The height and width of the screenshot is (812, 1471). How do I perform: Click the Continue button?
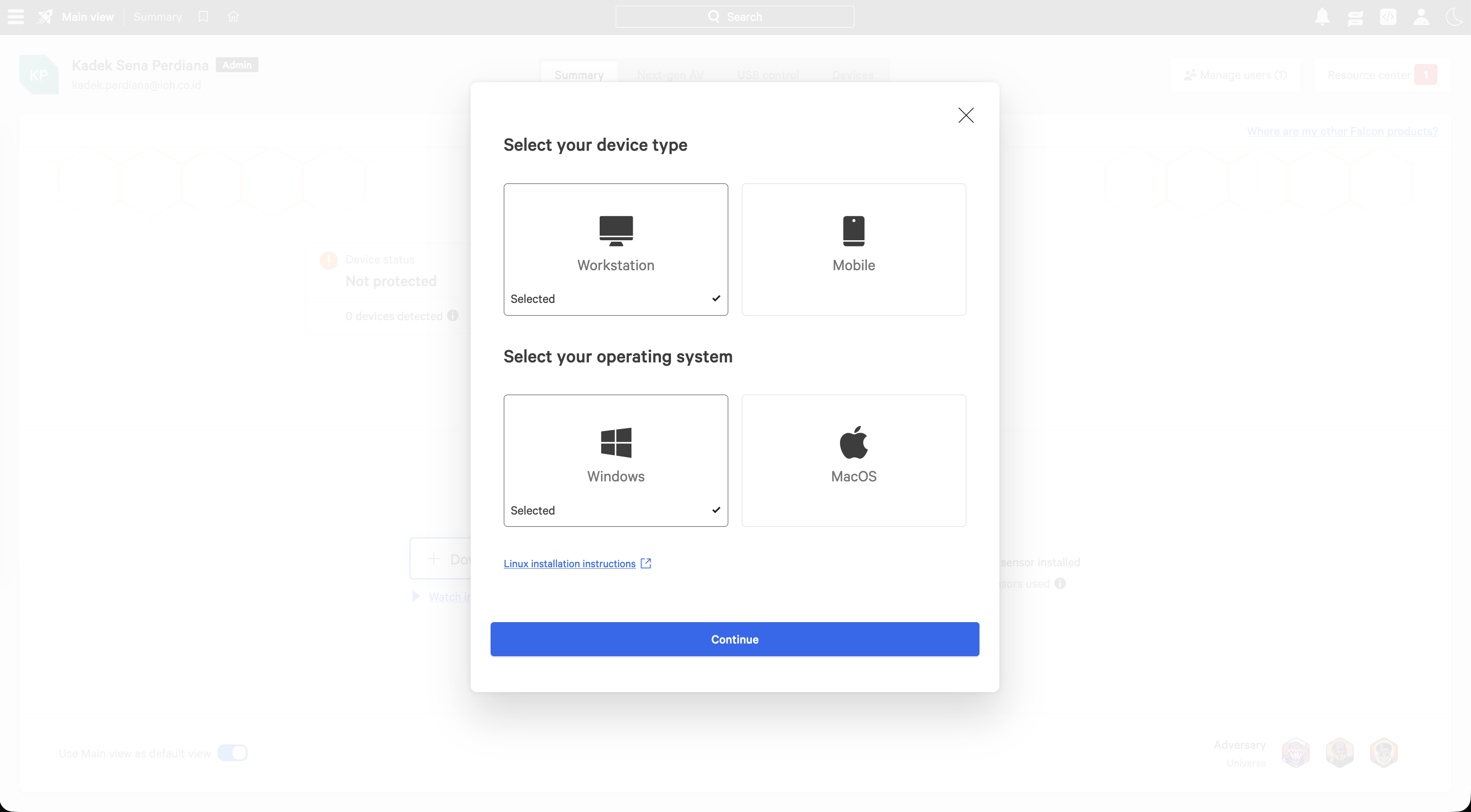click(x=735, y=639)
